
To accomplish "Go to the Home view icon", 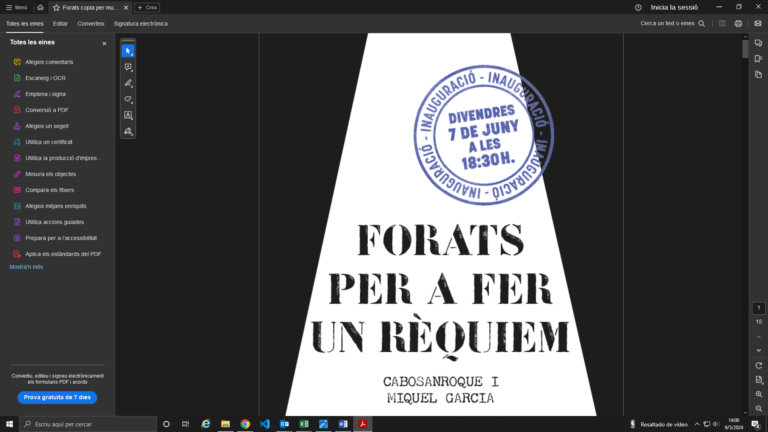I will pyautogui.click(x=40, y=7).
